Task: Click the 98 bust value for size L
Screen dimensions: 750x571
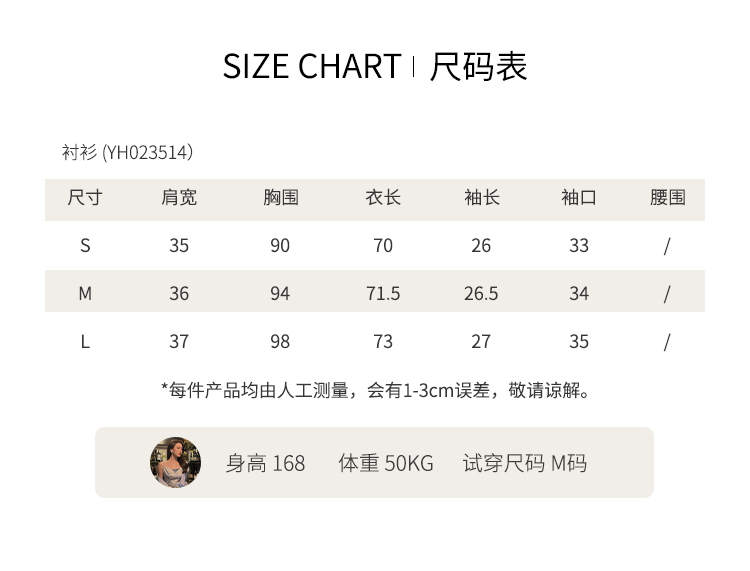Action: pos(280,342)
